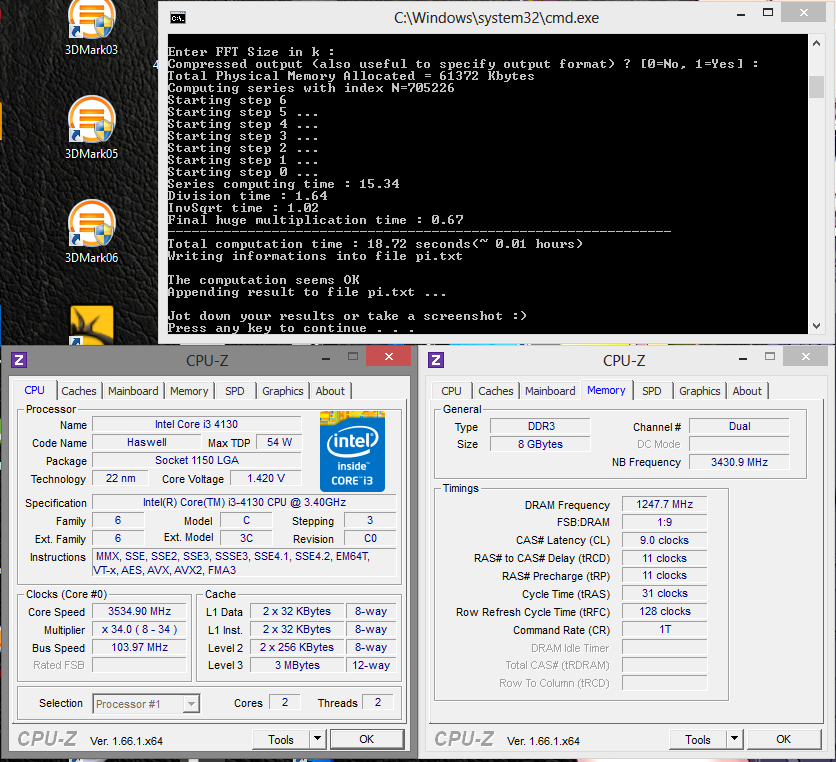Click the cmd.exe window title icon
Screen dimensions: 836x762
click(x=178, y=18)
